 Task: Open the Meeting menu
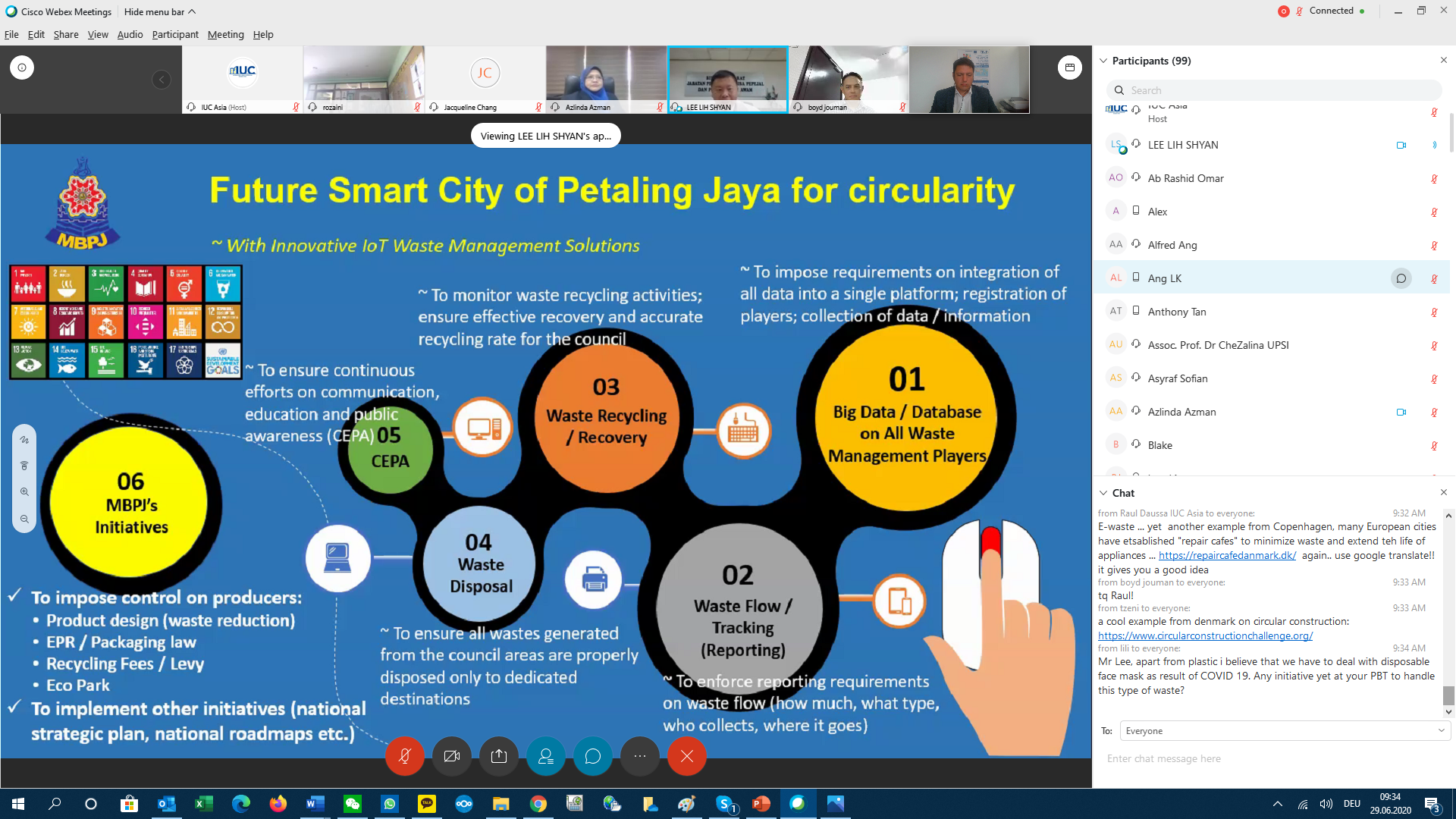pyautogui.click(x=225, y=34)
